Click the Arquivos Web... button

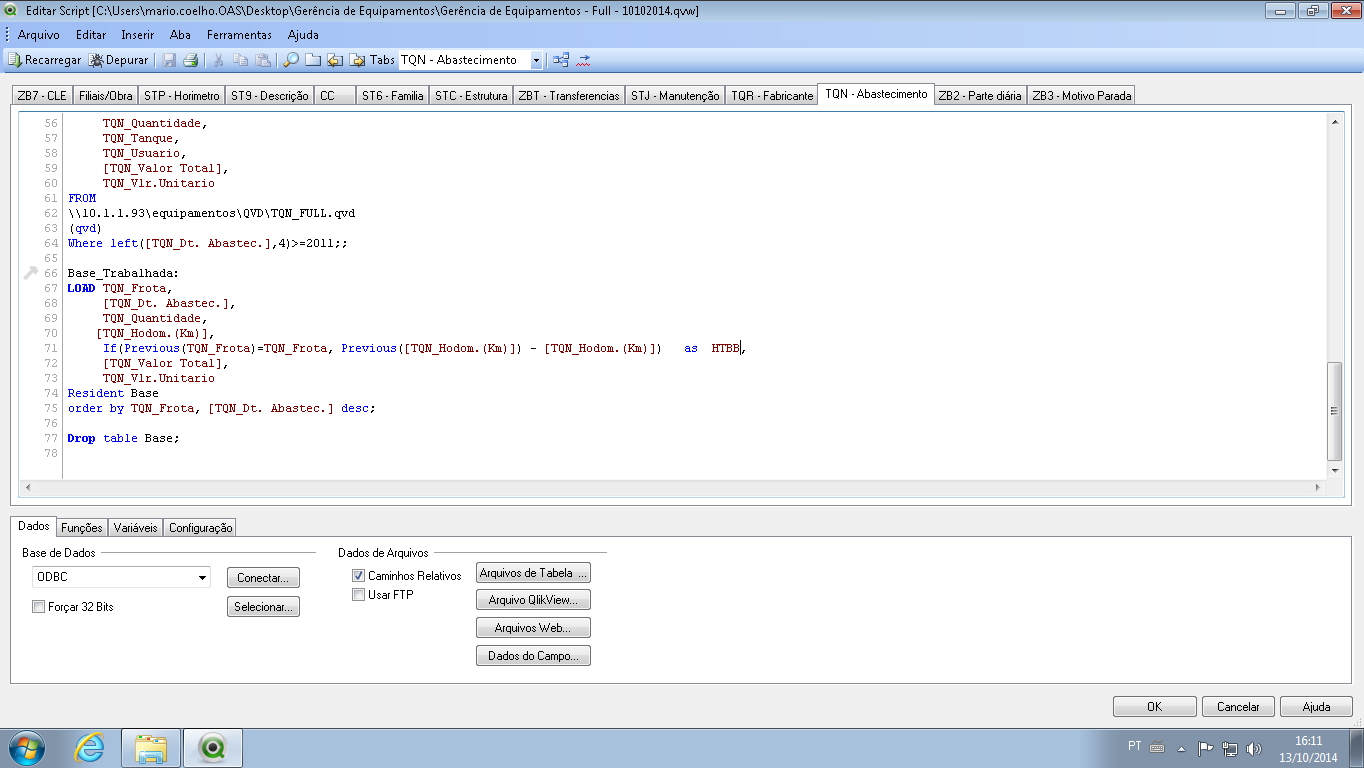coord(534,628)
